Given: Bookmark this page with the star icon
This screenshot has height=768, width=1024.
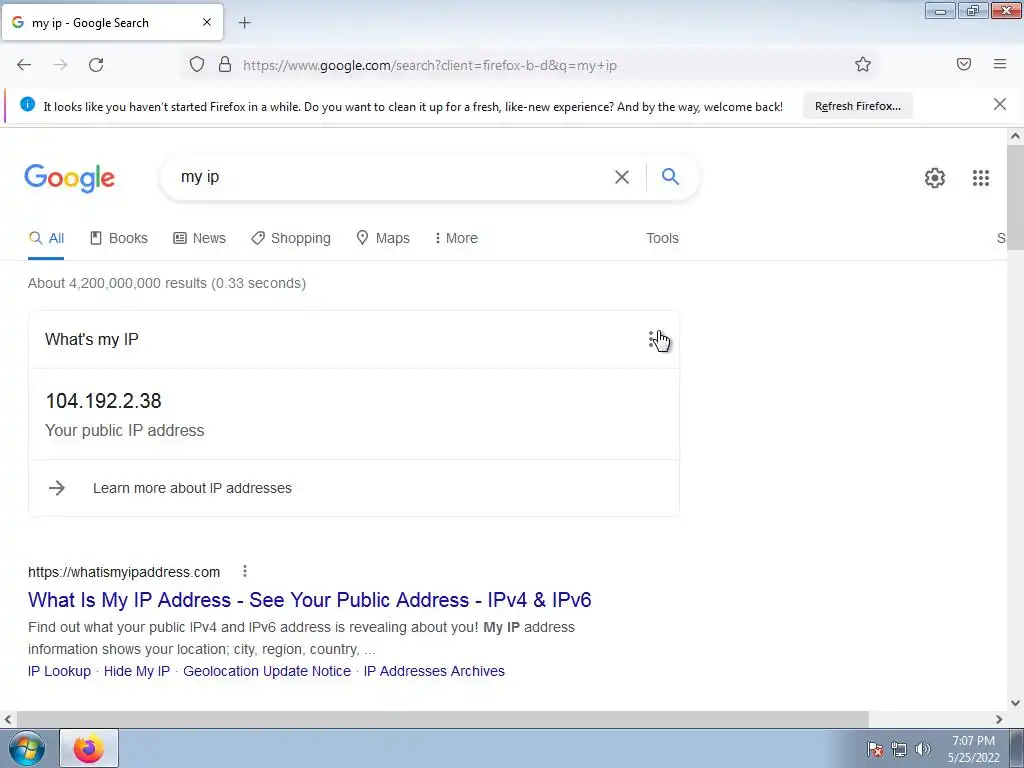Looking at the screenshot, I should (x=863, y=64).
